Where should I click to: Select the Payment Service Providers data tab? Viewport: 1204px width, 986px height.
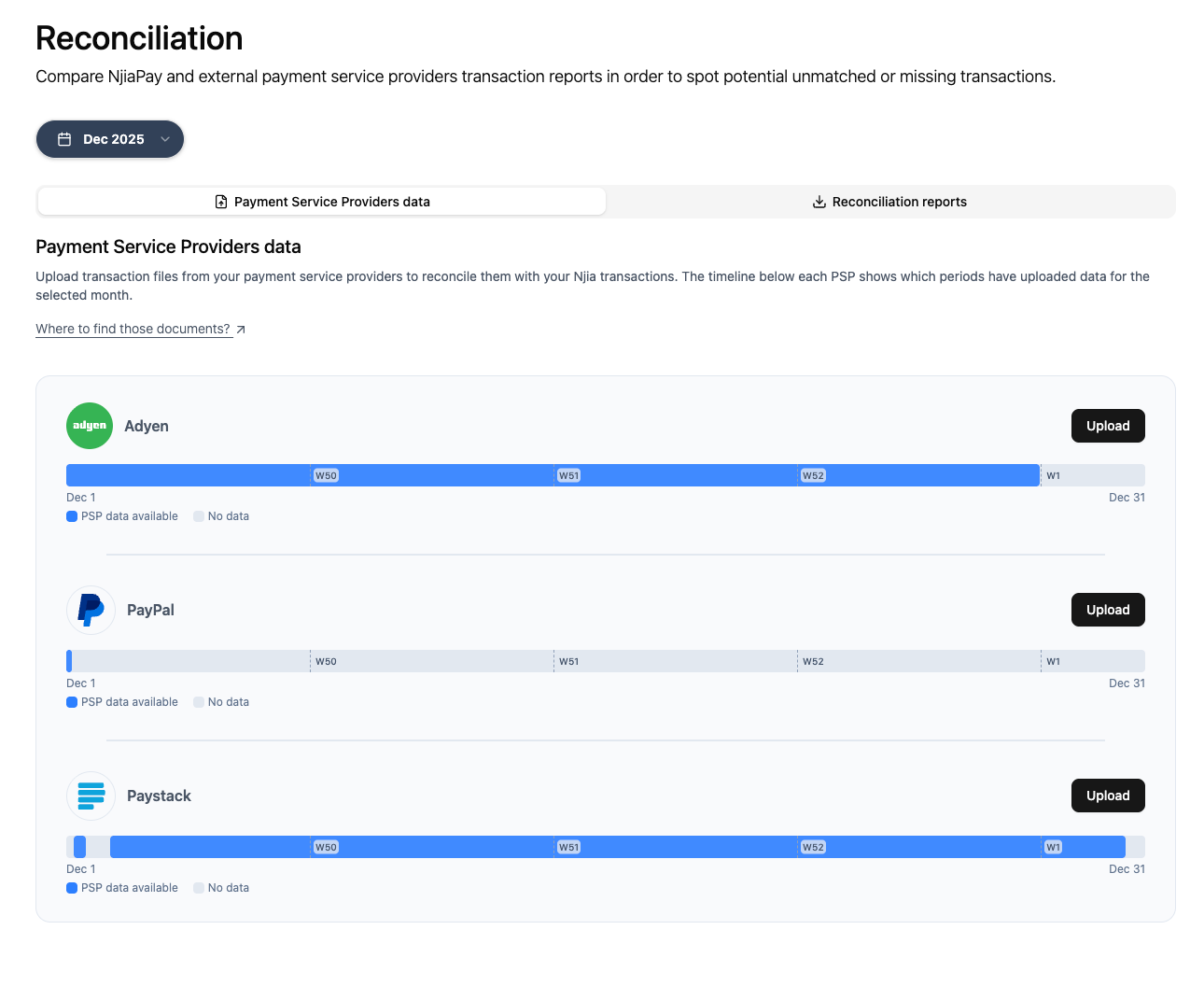322,201
